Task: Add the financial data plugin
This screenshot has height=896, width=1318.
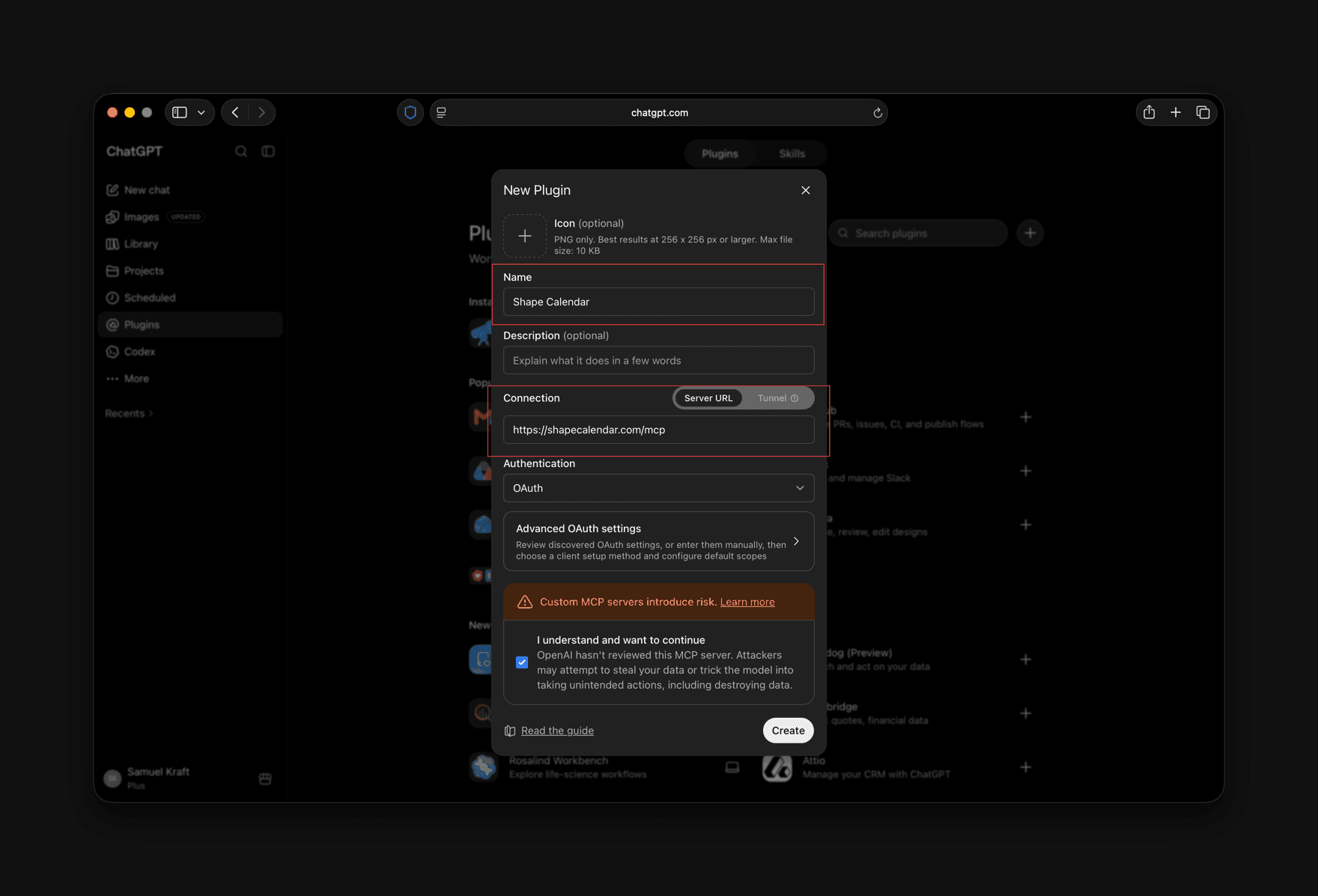Action: click(1025, 713)
